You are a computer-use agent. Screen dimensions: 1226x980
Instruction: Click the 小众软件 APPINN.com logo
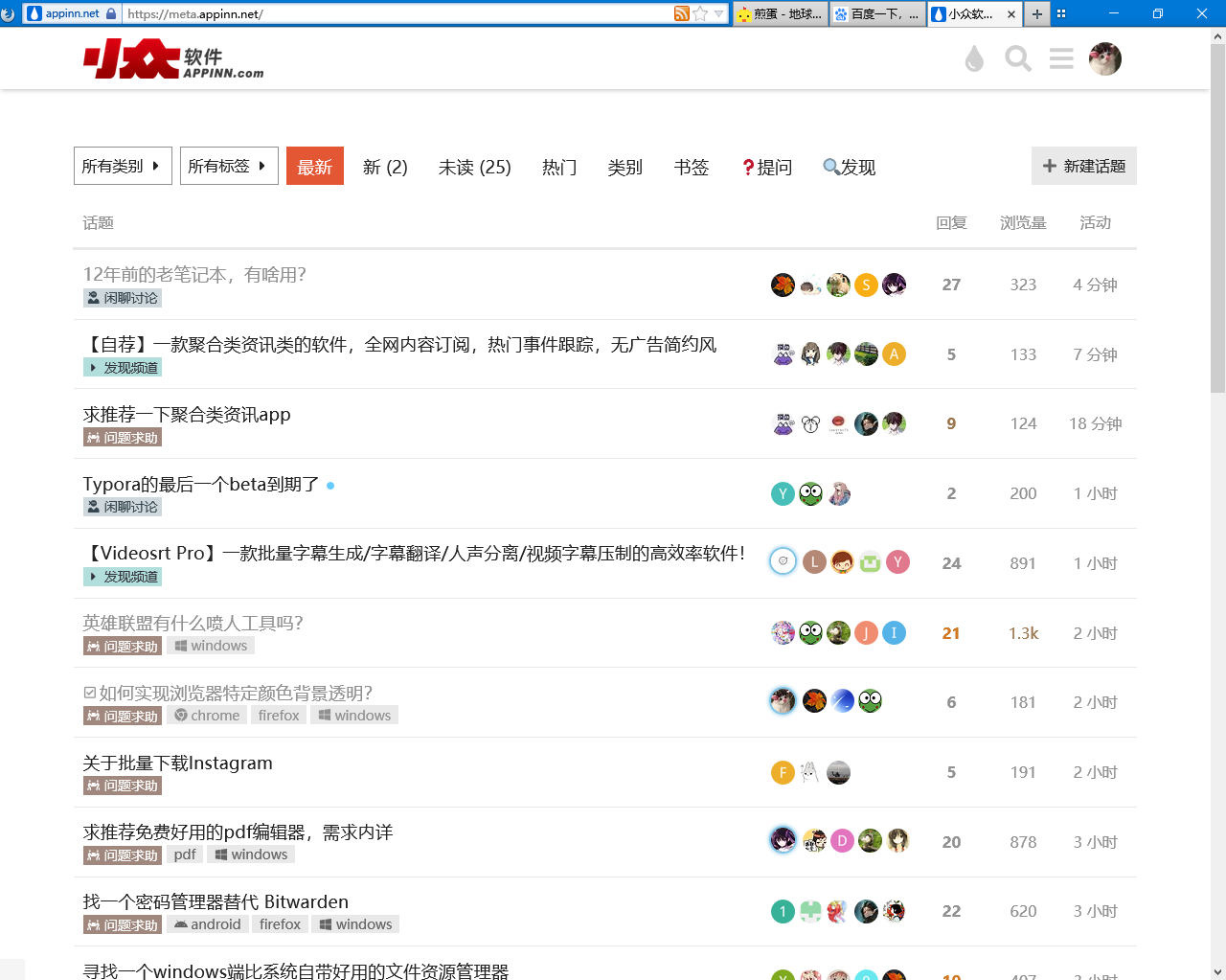click(x=173, y=59)
